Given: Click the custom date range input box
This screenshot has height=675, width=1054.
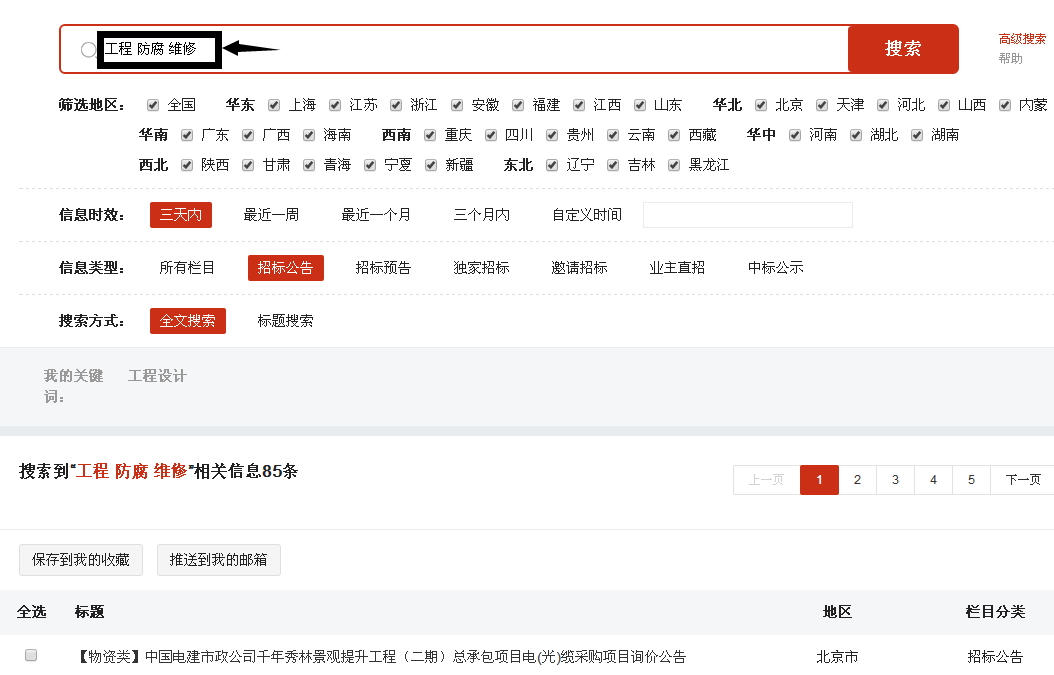Looking at the screenshot, I should click(x=747, y=215).
